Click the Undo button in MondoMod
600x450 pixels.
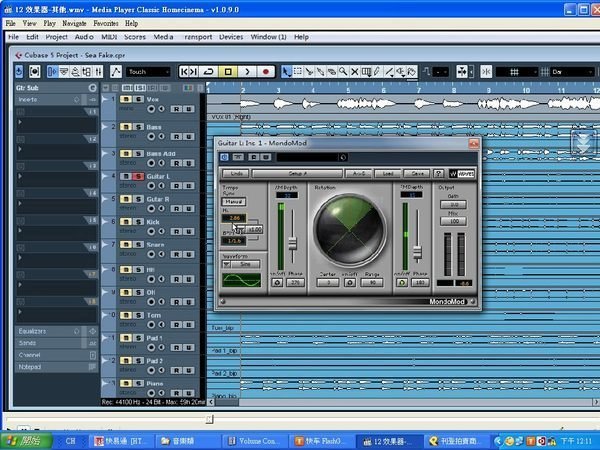[236, 172]
